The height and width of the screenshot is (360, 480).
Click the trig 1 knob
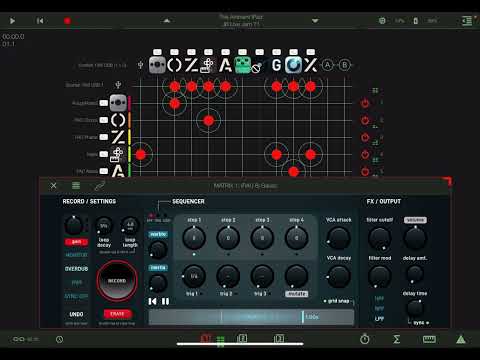point(194,276)
